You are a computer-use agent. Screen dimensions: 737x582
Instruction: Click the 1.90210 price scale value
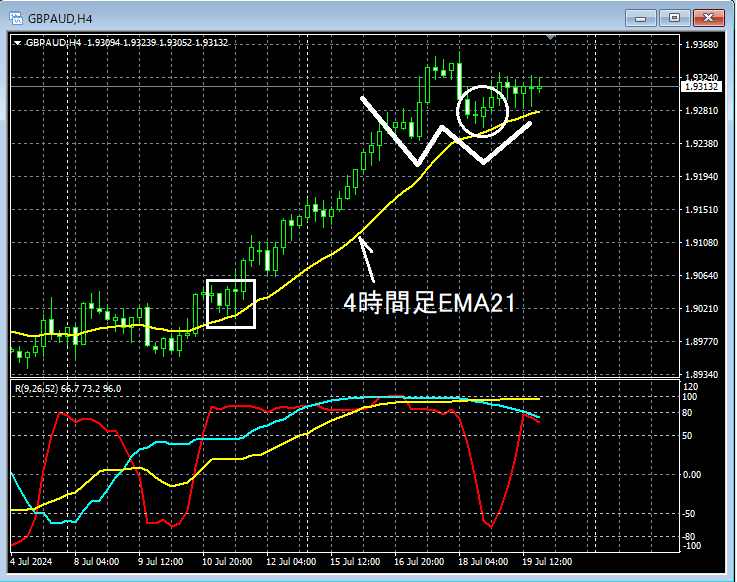point(701,308)
